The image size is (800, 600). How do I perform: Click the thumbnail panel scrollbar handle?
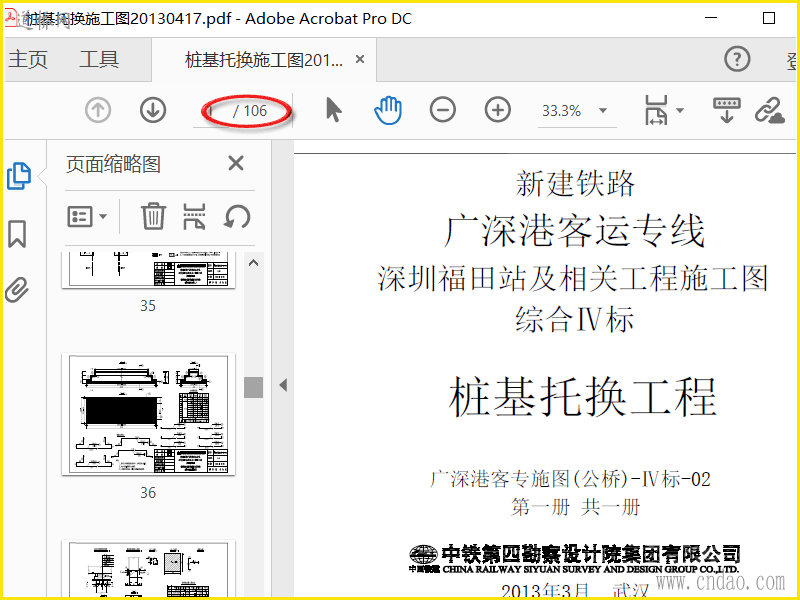click(254, 387)
